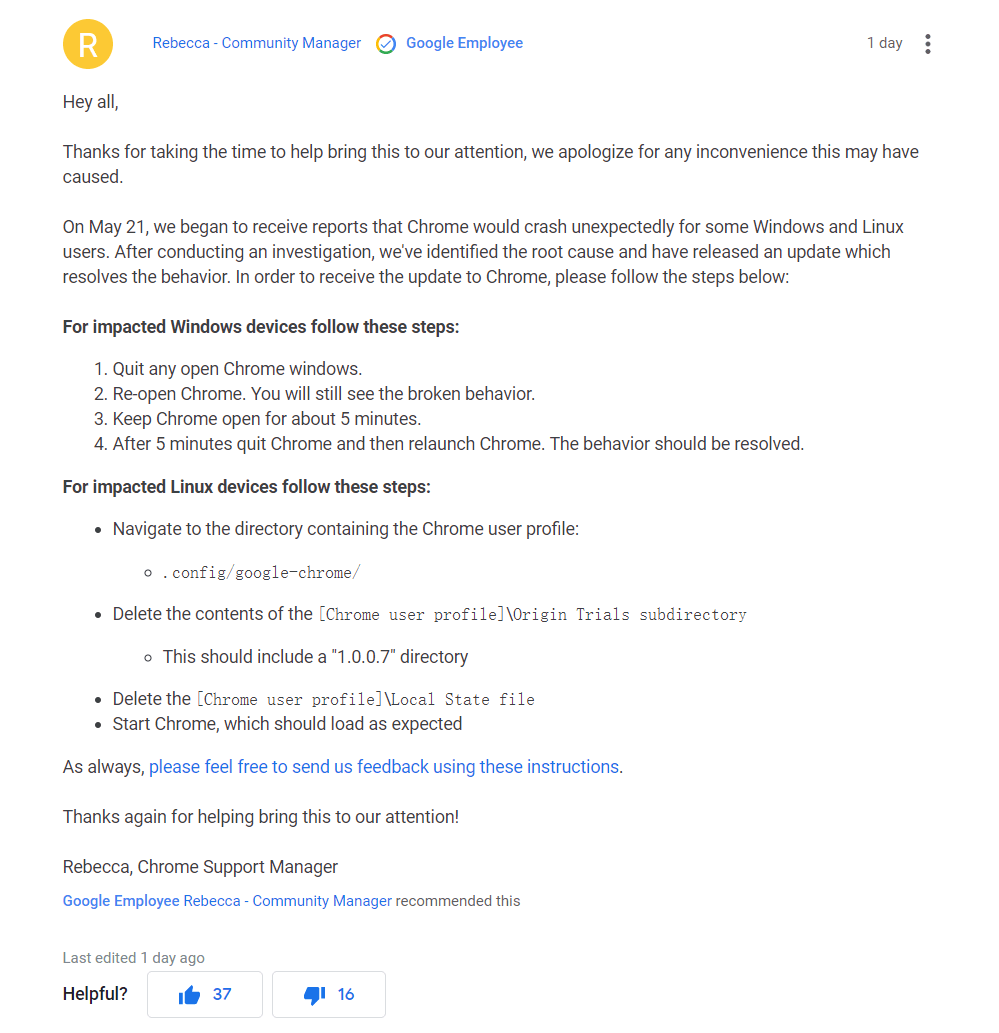Click Google Employee link in recommended line
Screen dimensions: 999x1033
pyautogui.click(x=121, y=901)
